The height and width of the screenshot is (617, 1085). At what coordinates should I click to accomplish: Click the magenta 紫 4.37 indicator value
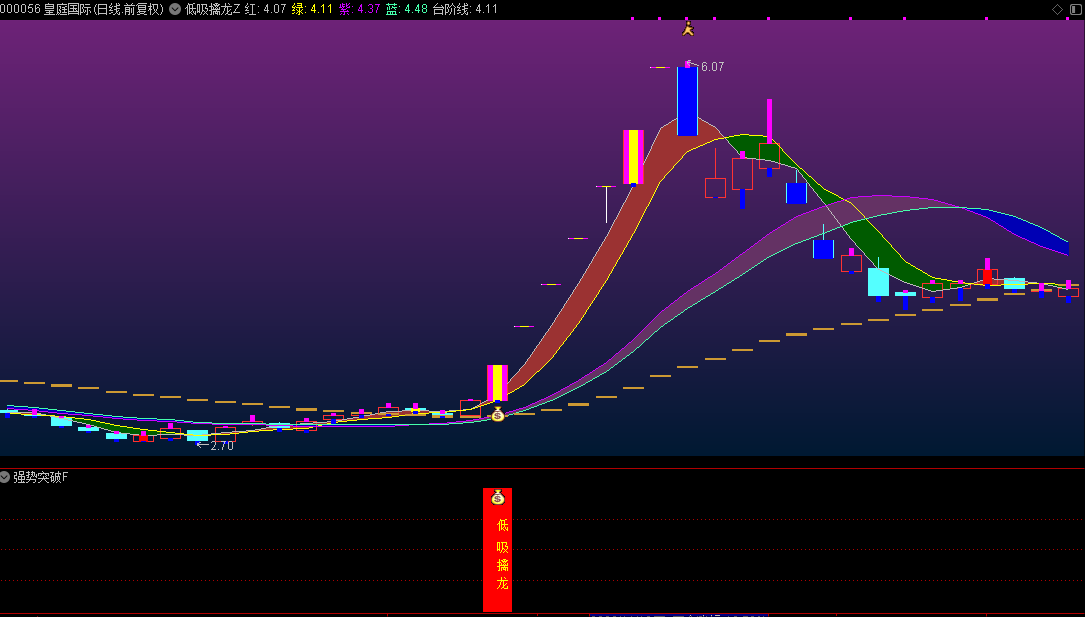pos(359,9)
